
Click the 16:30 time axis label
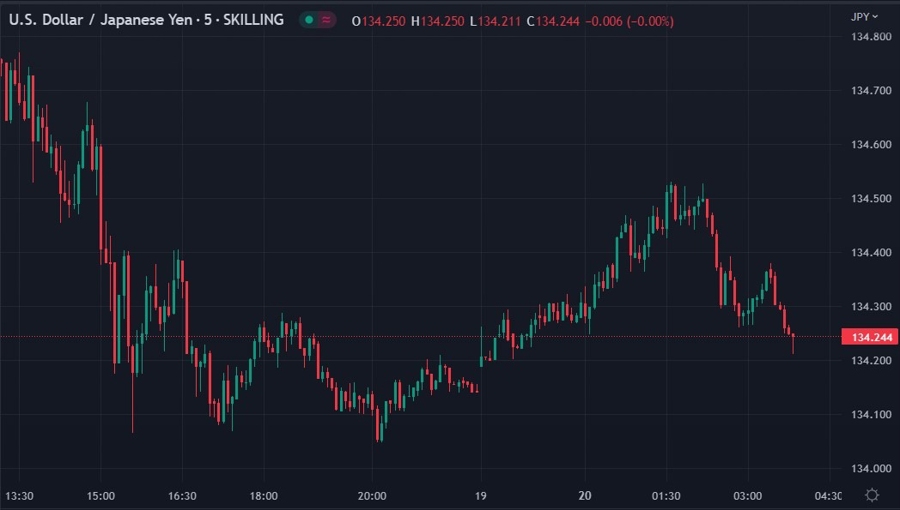click(x=182, y=496)
